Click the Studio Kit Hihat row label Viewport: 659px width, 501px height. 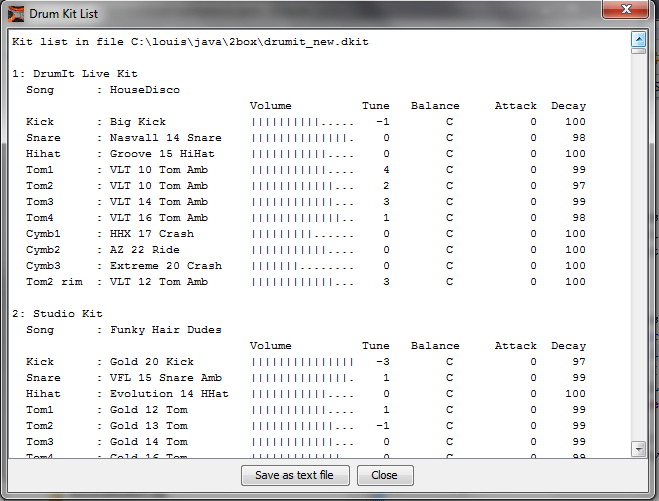43,394
